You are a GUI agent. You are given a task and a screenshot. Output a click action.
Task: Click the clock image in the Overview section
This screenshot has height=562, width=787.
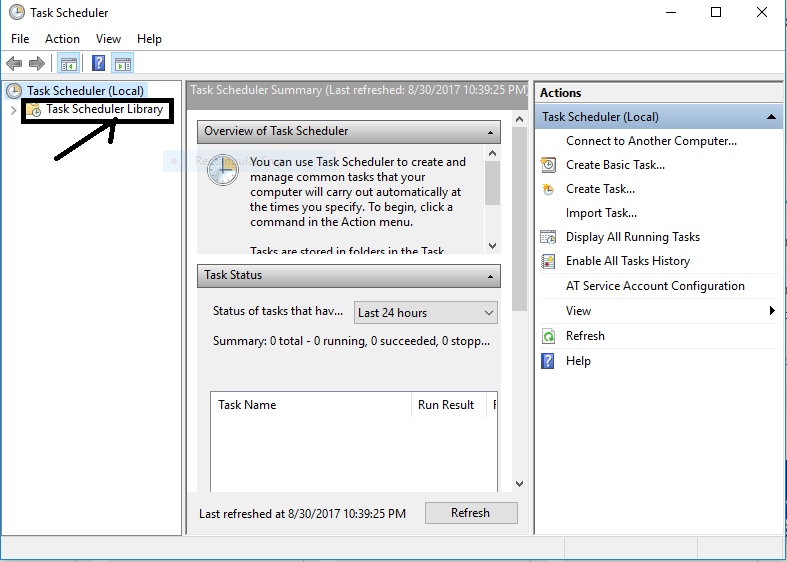point(223,170)
